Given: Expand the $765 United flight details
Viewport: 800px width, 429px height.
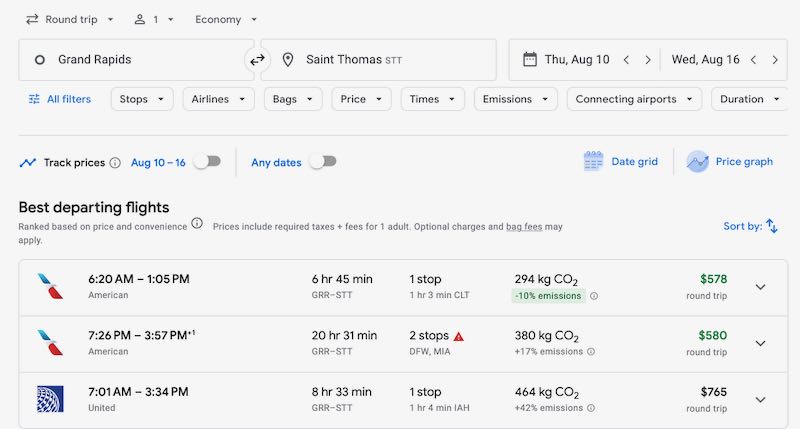Looking at the screenshot, I should pyautogui.click(x=760, y=399).
